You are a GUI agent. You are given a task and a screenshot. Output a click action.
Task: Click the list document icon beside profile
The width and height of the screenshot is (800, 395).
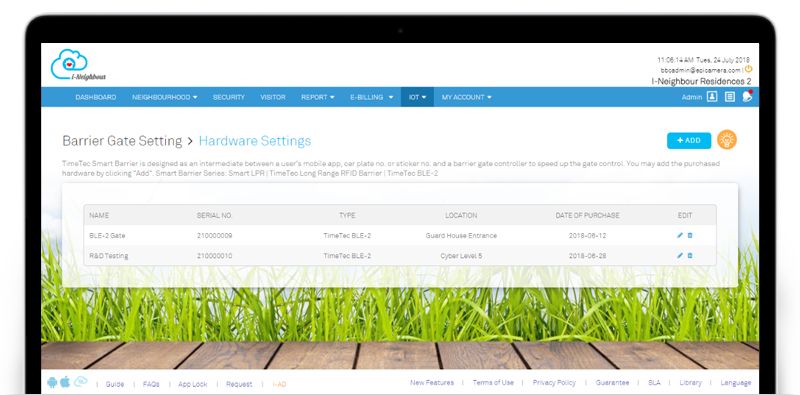tap(730, 96)
